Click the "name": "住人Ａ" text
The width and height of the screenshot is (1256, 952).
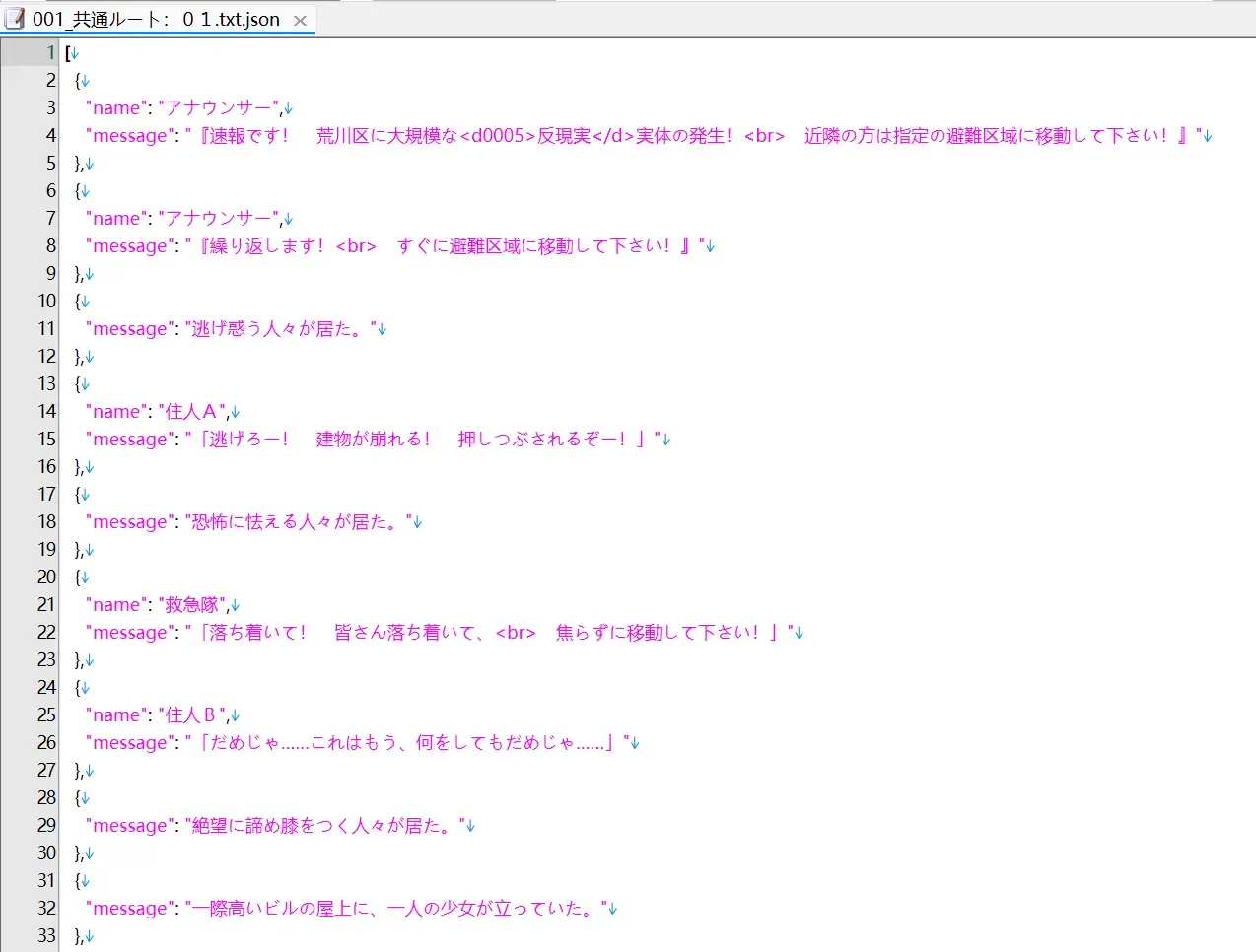157,412
